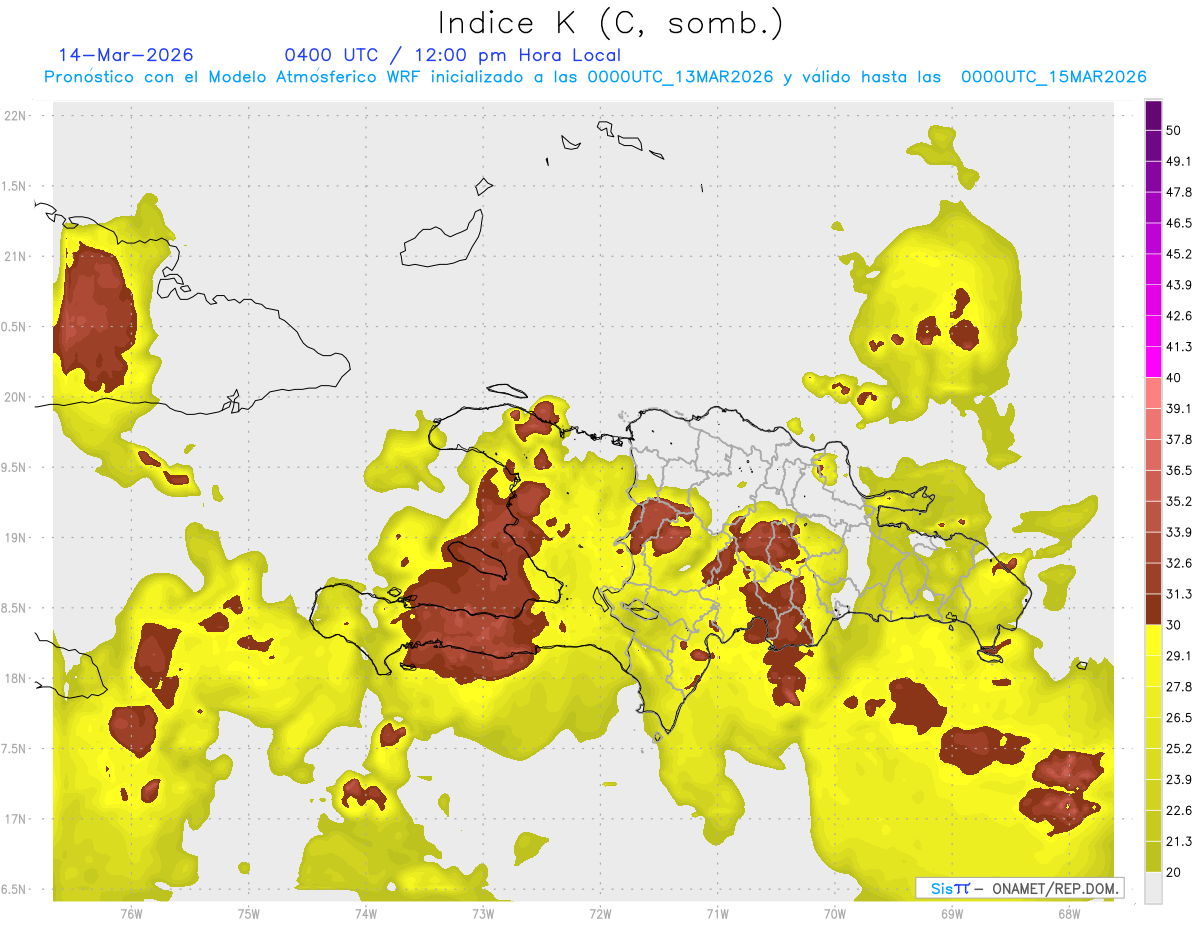Click the latitude axis label "18N"
Viewport: 1200px width, 927px height.
coord(16,678)
